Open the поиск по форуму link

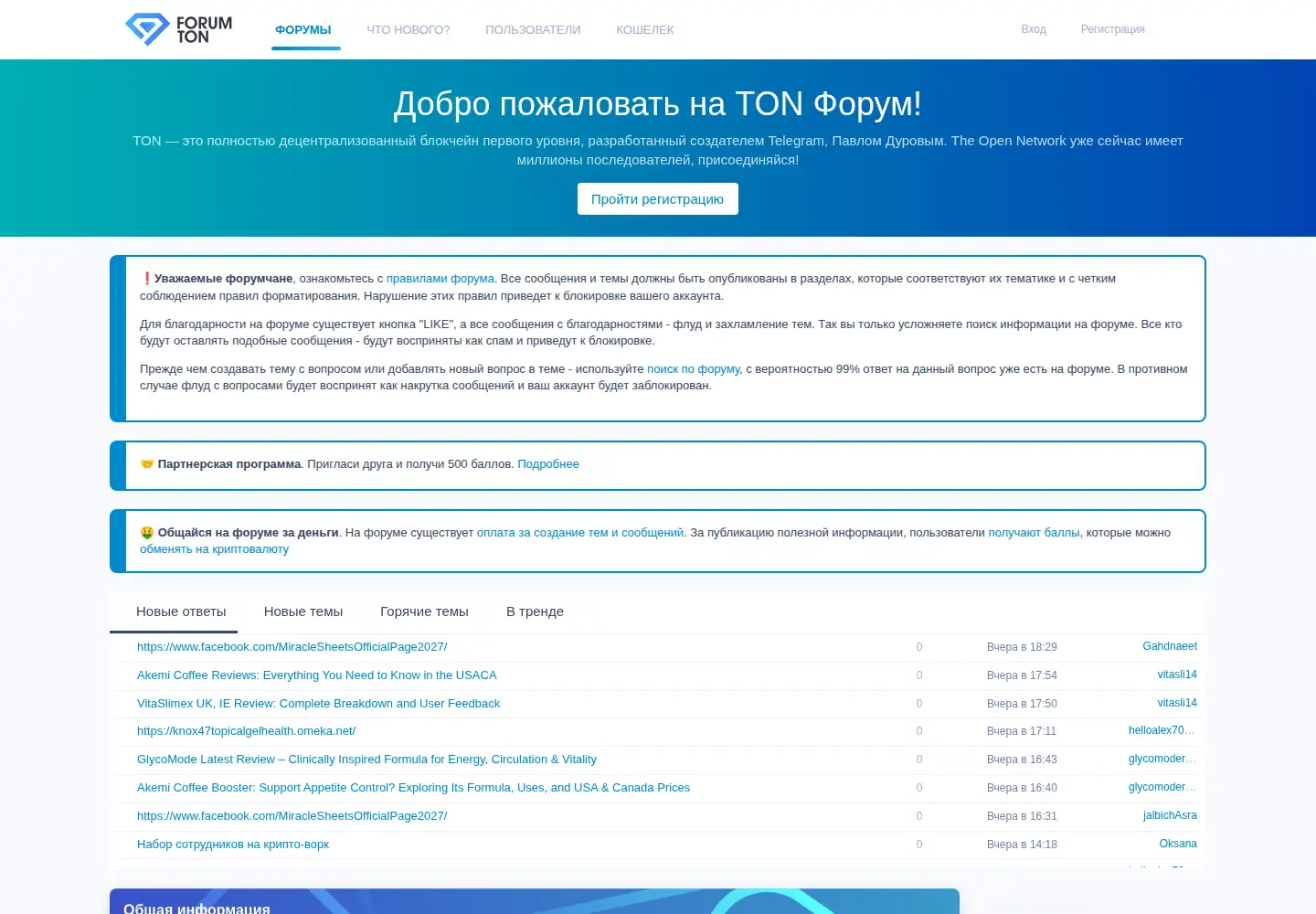click(x=694, y=369)
